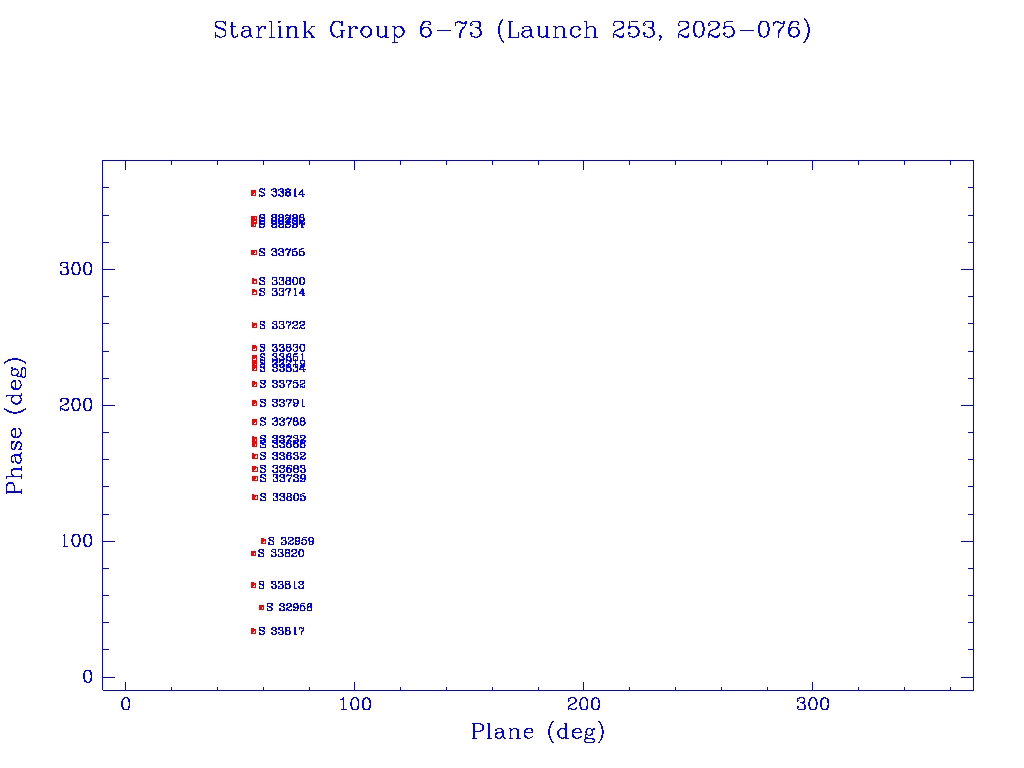The height and width of the screenshot is (768, 1024).
Task: Click the "0" tick label on the Plane axis
Action: point(125,705)
